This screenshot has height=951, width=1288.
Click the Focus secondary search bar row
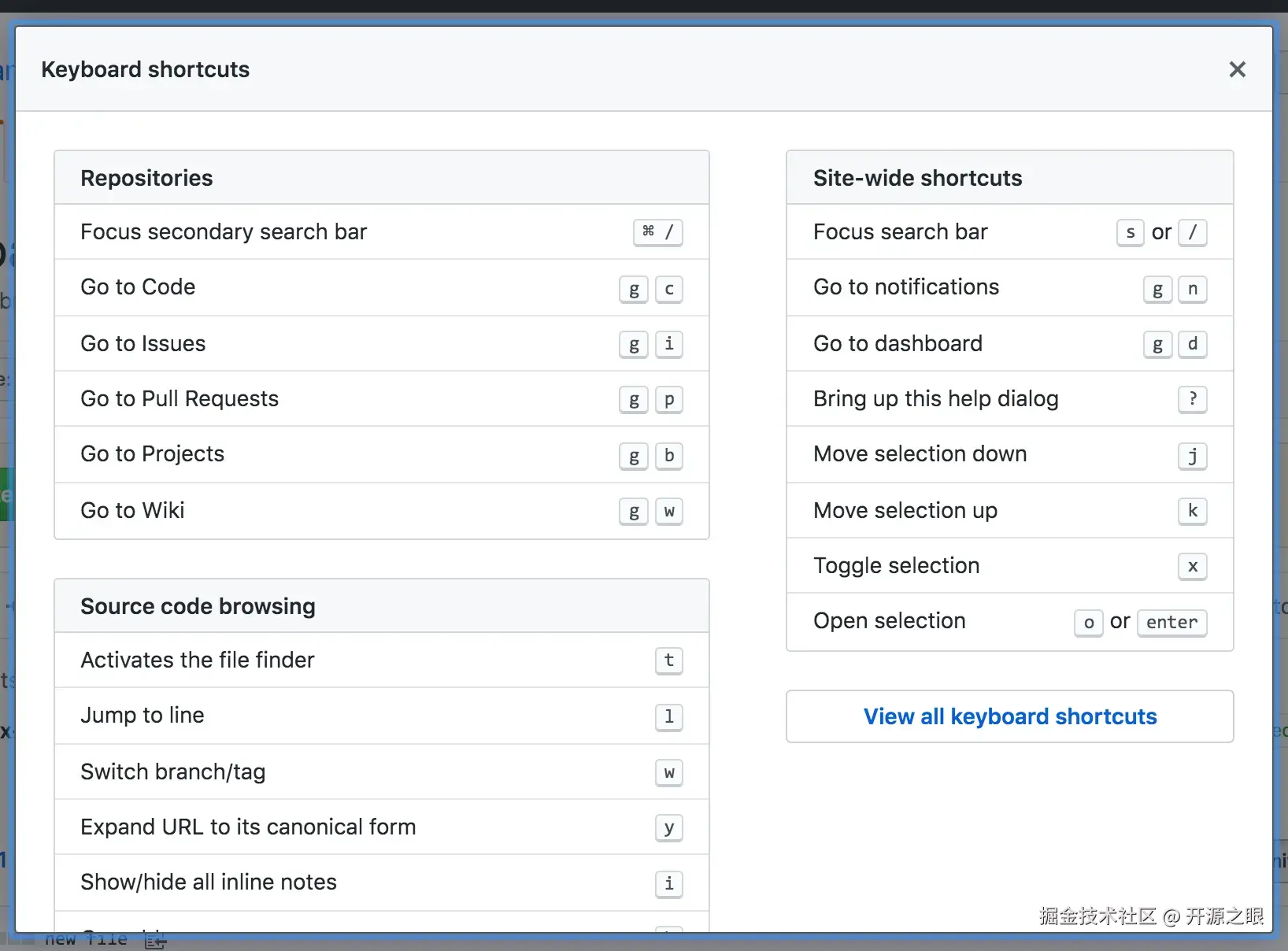[x=224, y=232]
